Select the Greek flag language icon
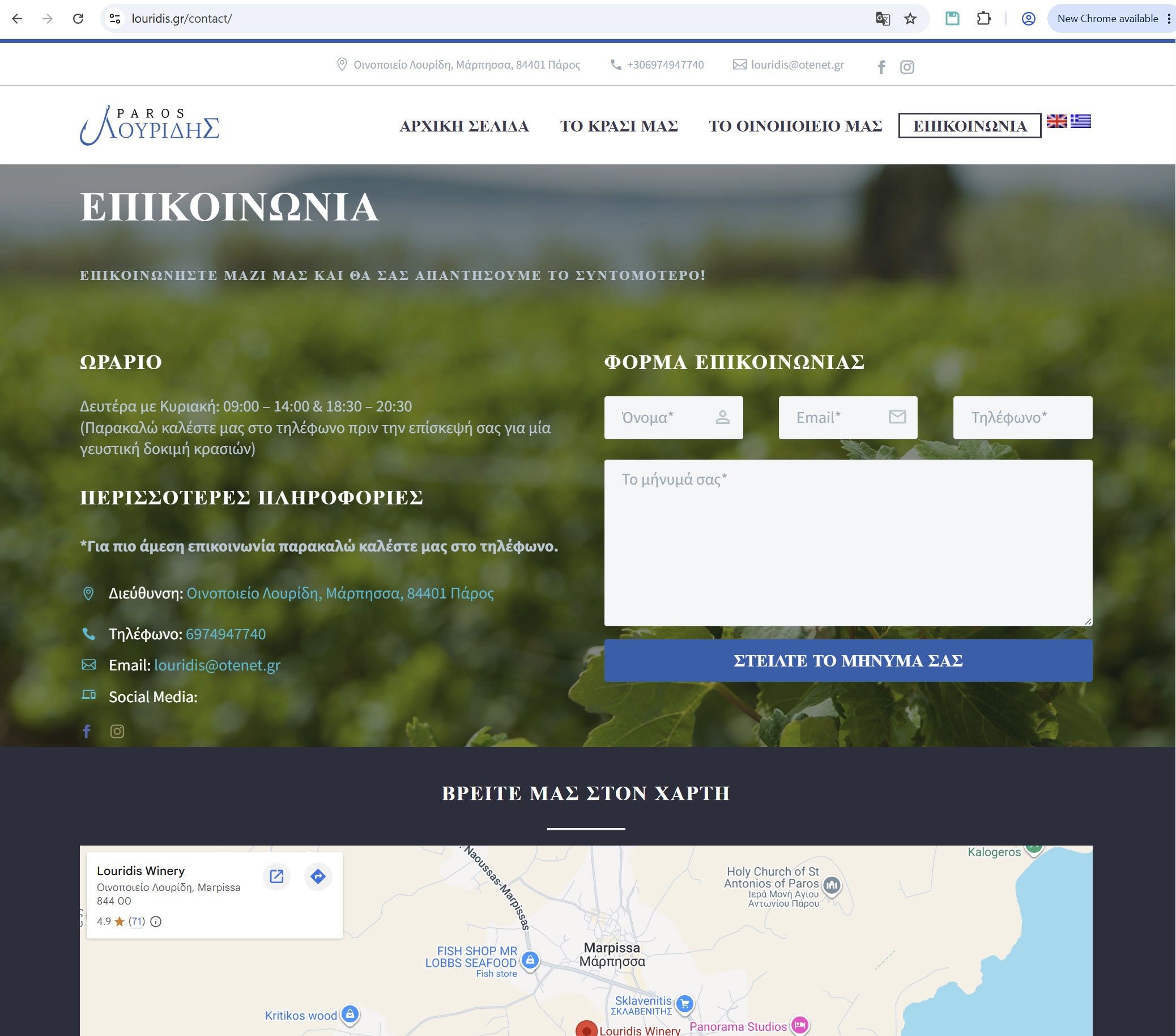The height and width of the screenshot is (1036, 1176). click(1080, 121)
